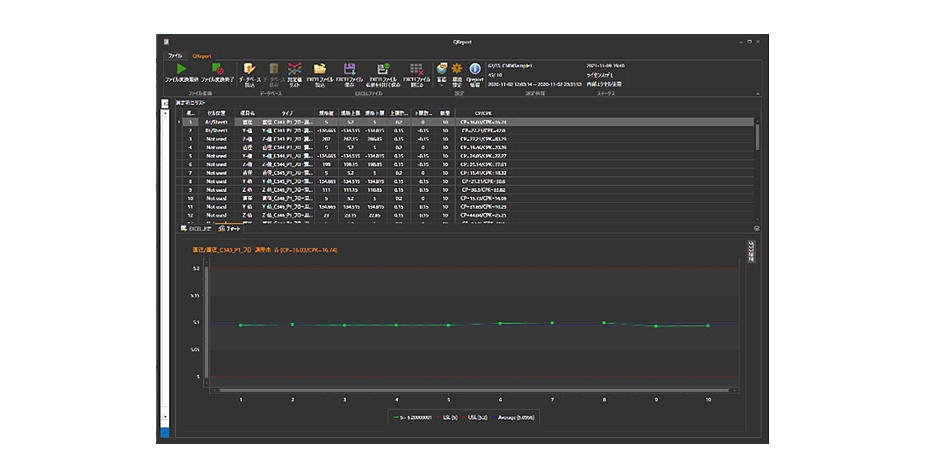Screen dimensions: 925x470
Task: Click the EXCEL file load folder icon
Action: (320, 69)
